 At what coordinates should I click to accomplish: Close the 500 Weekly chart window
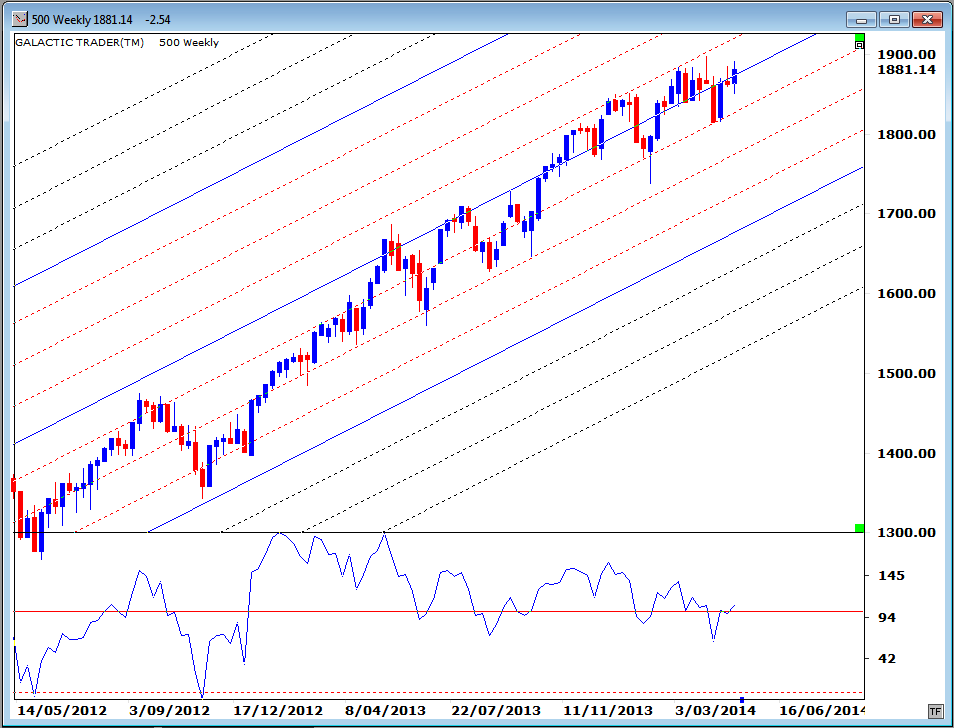pos(927,19)
